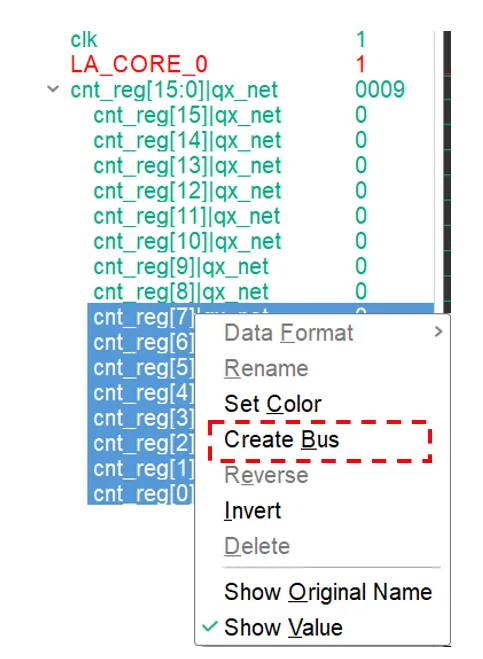This screenshot has height=659, width=483.
Task: Select the clk signal
Action: (x=84, y=40)
